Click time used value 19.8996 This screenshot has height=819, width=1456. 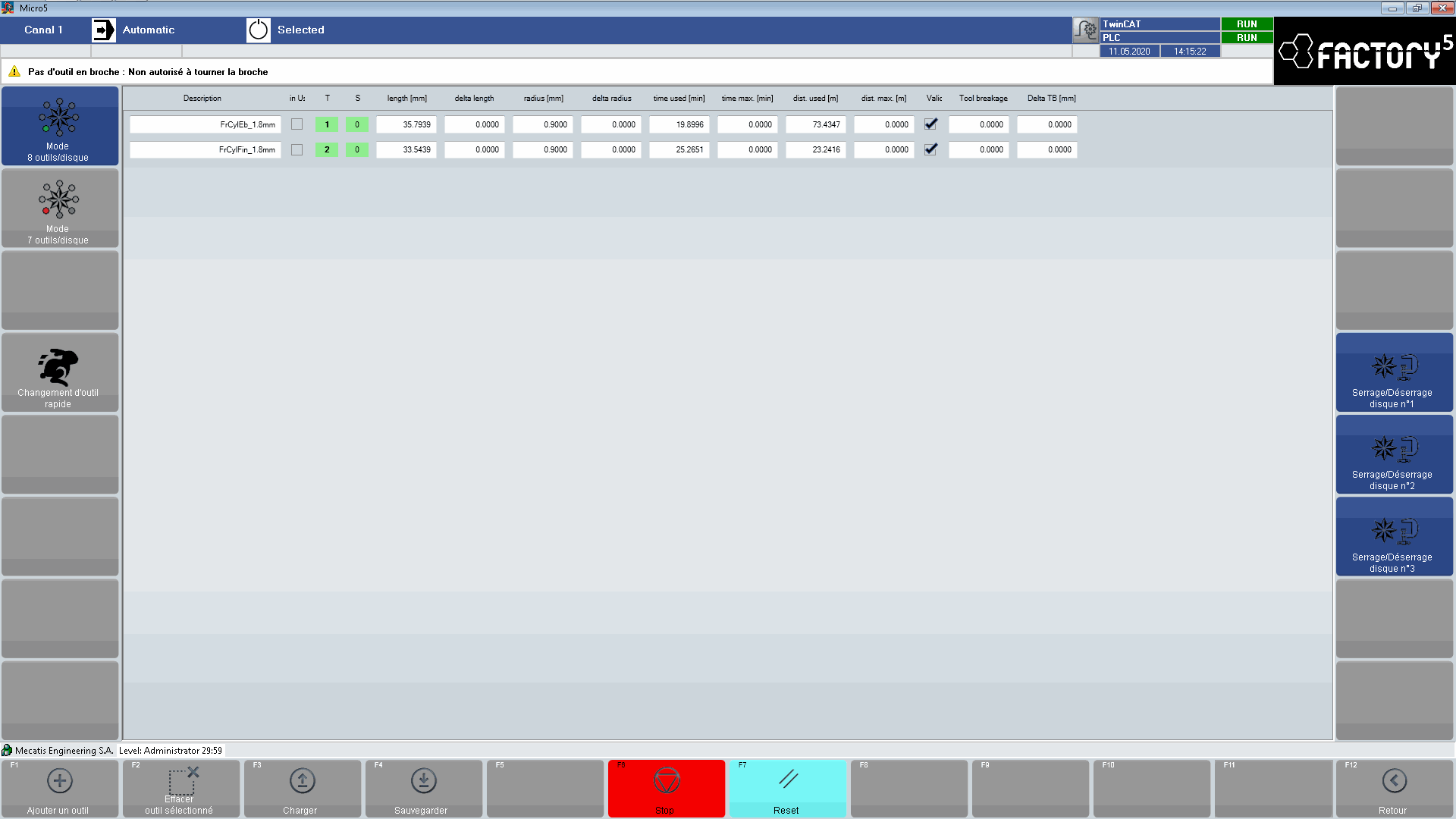click(679, 124)
